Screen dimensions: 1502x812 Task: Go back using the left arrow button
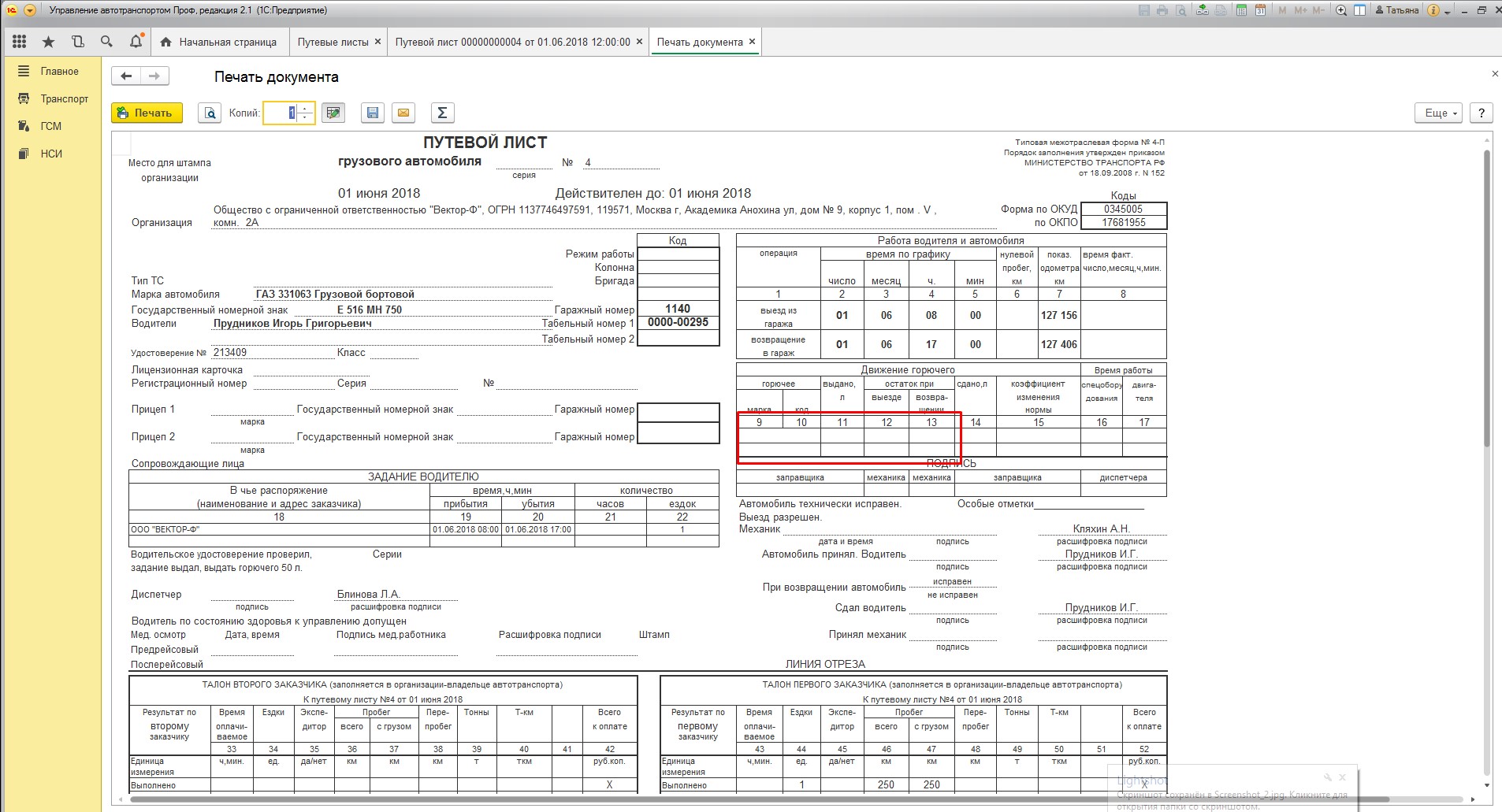click(126, 76)
